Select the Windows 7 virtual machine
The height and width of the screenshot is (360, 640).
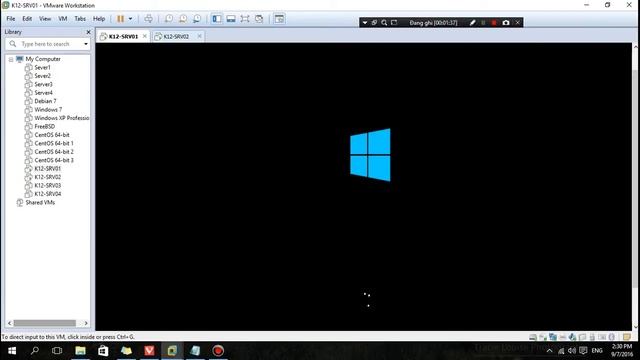click(48, 109)
